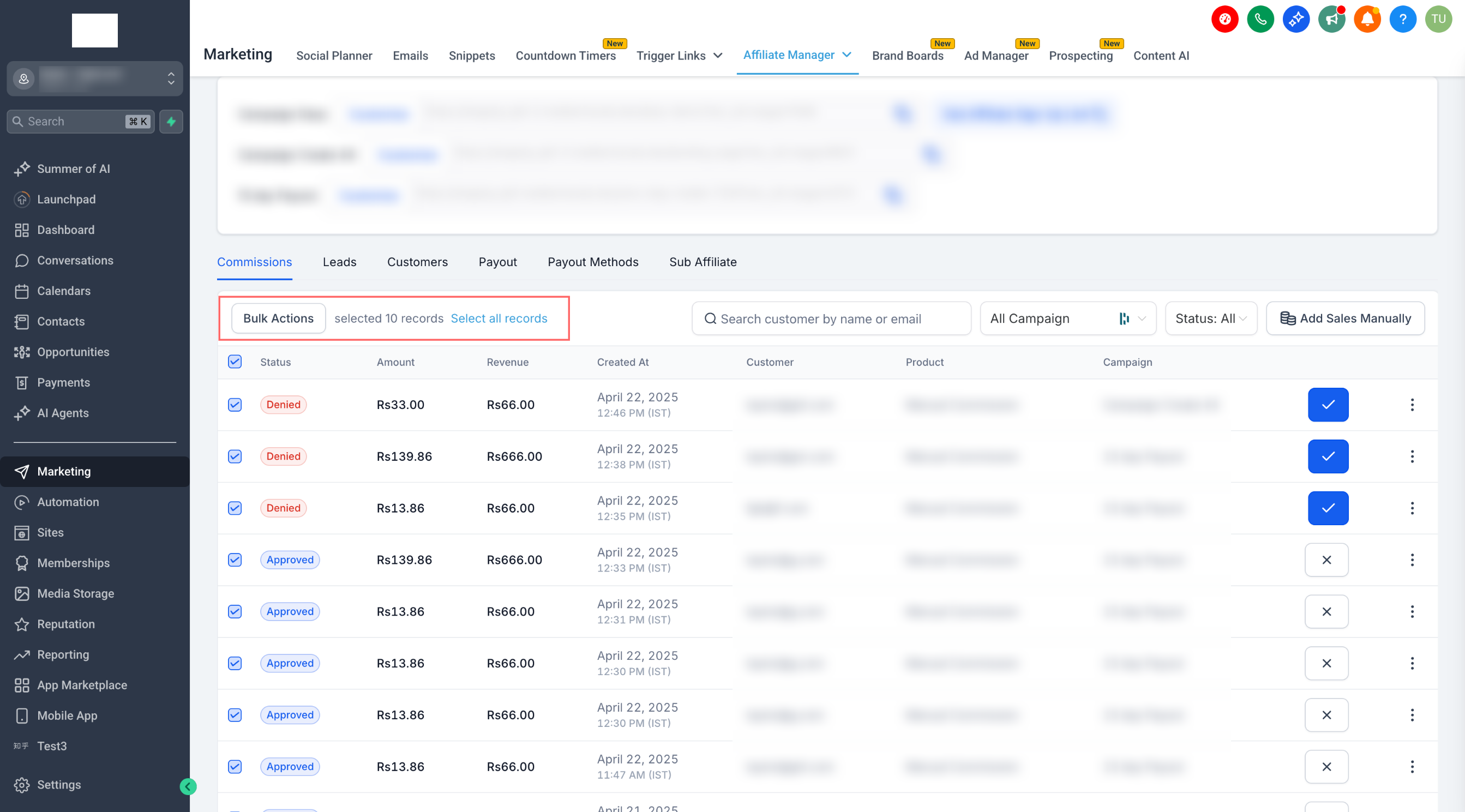Deny the 12:33 PM approved commission

[1326, 560]
